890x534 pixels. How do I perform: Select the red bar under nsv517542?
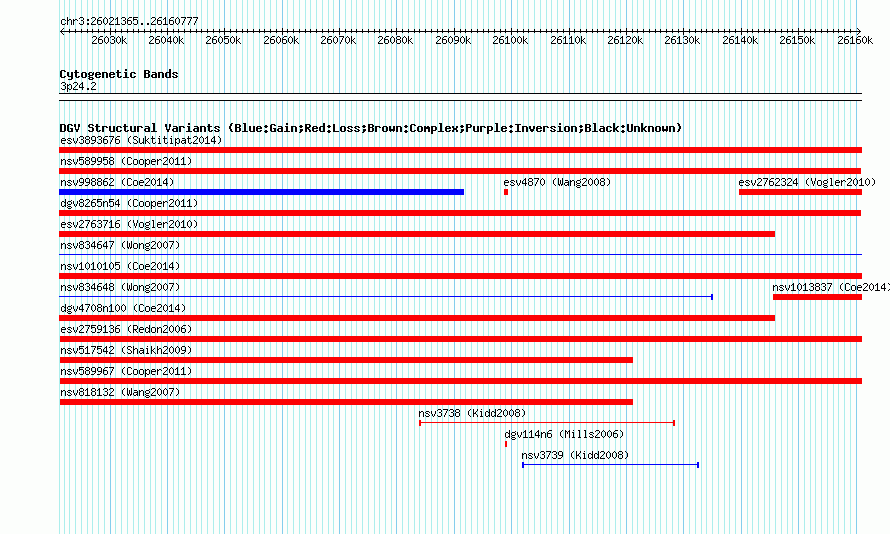click(x=346, y=360)
